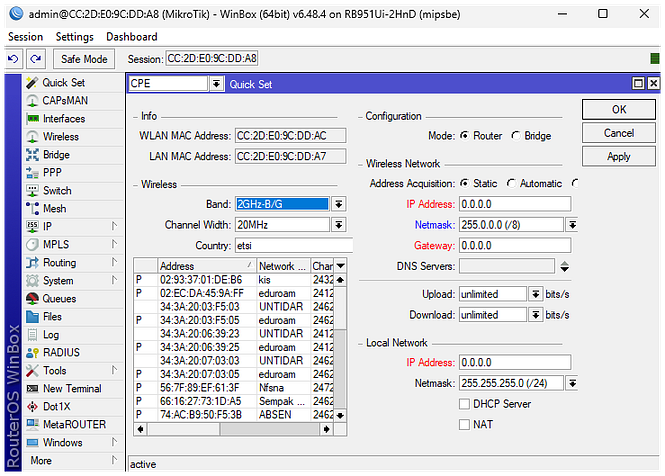Click the OK button
665x476 pixels.
tap(619, 109)
